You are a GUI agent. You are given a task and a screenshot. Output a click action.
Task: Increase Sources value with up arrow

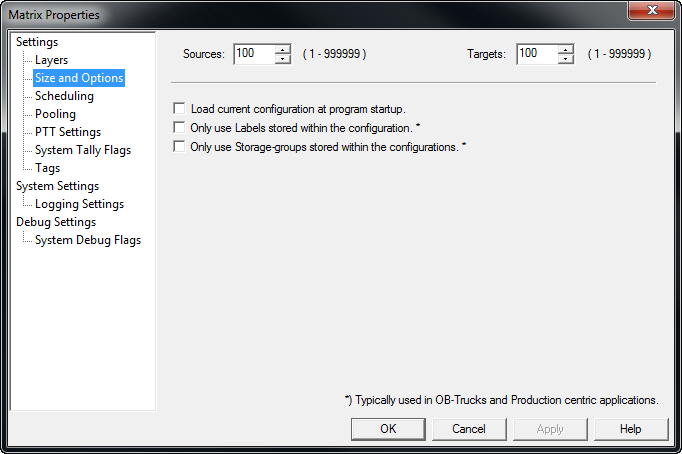click(x=283, y=49)
